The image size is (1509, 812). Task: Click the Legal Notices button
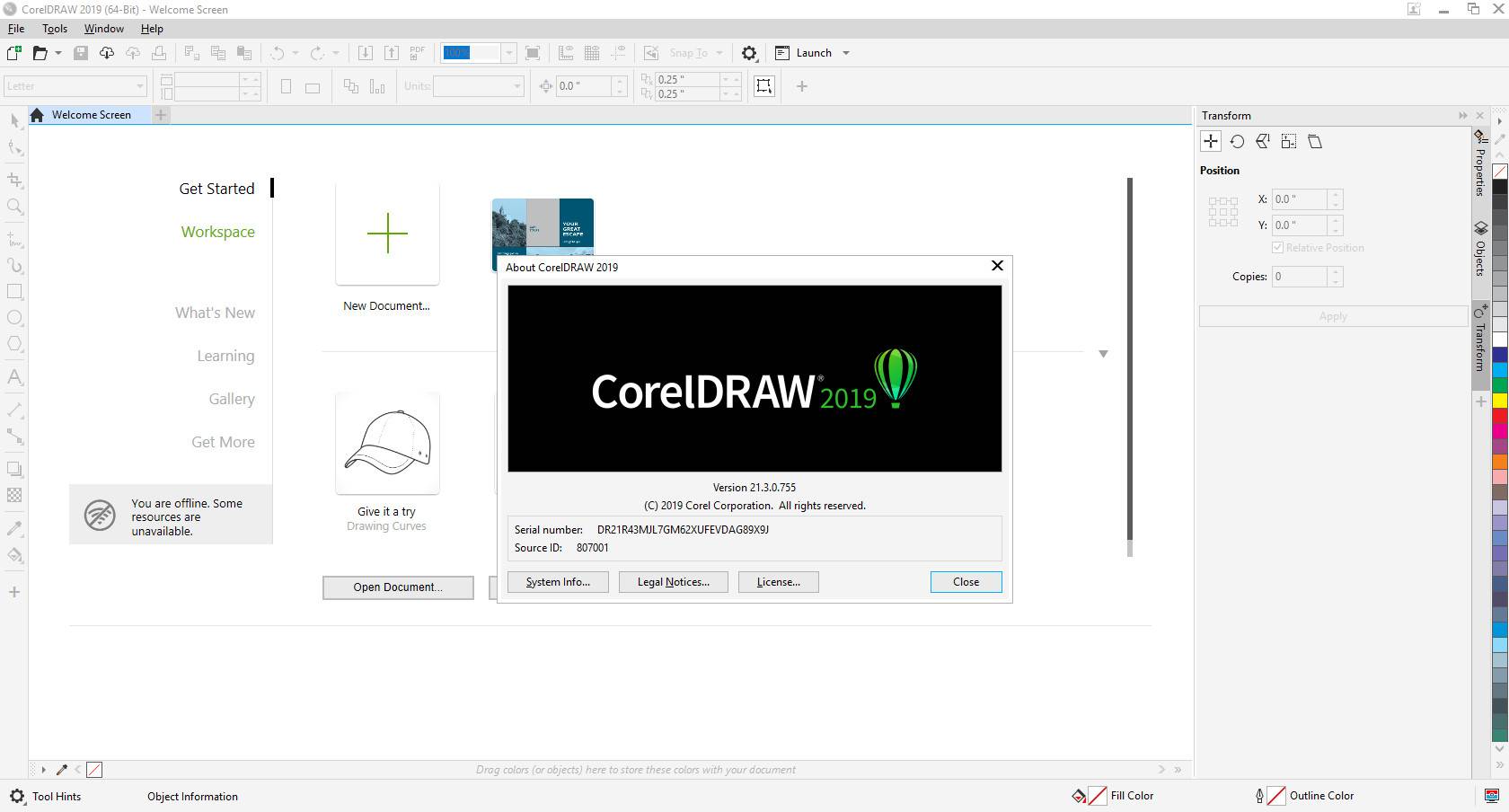point(674,582)
